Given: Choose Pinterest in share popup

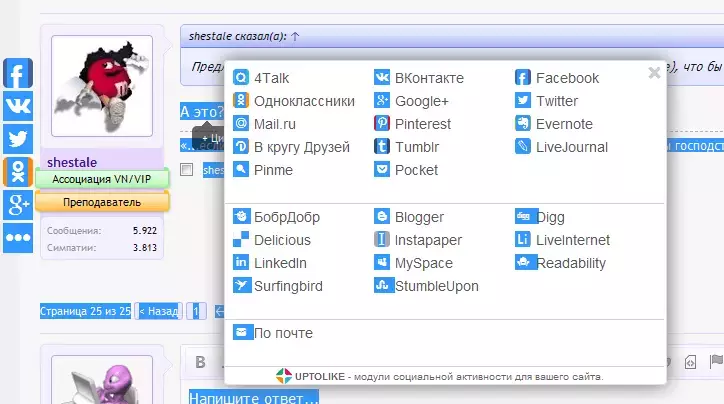Looking at the screenshot, I should click(x=412, y=124).
